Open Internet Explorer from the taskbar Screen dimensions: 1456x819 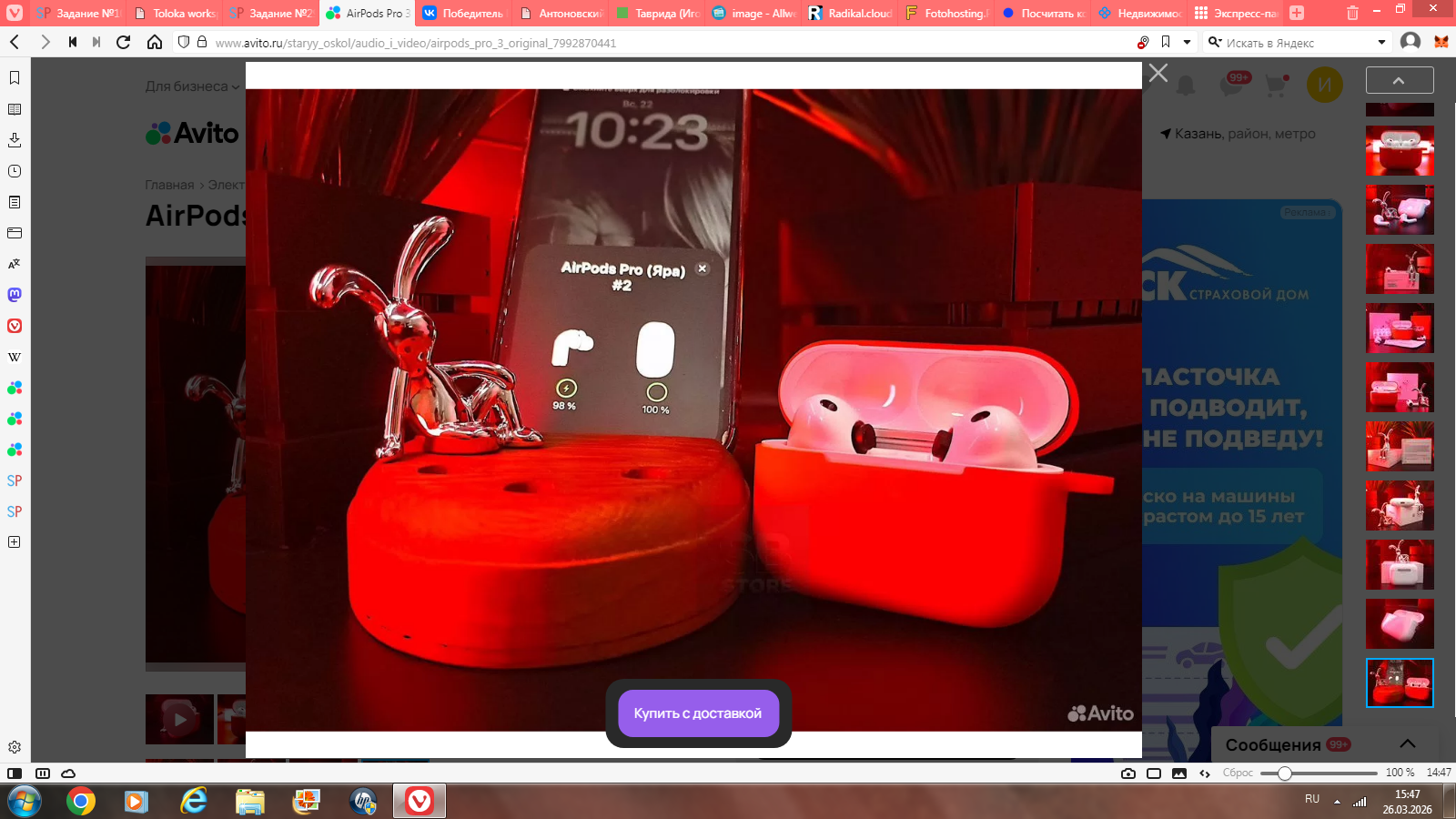pyautogui.click(x=193, y=801)
